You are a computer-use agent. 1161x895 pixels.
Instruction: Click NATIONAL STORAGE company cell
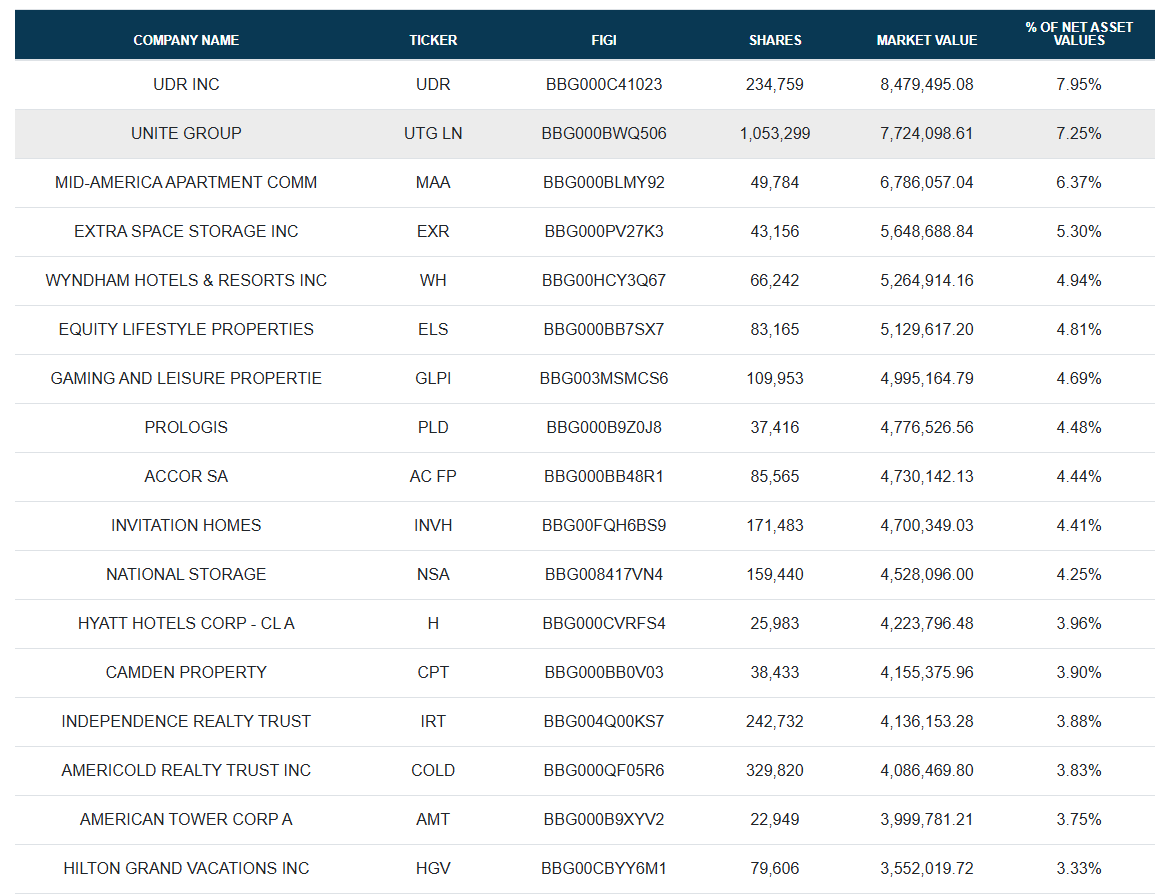pyautogui.click(x=186, y=574)
